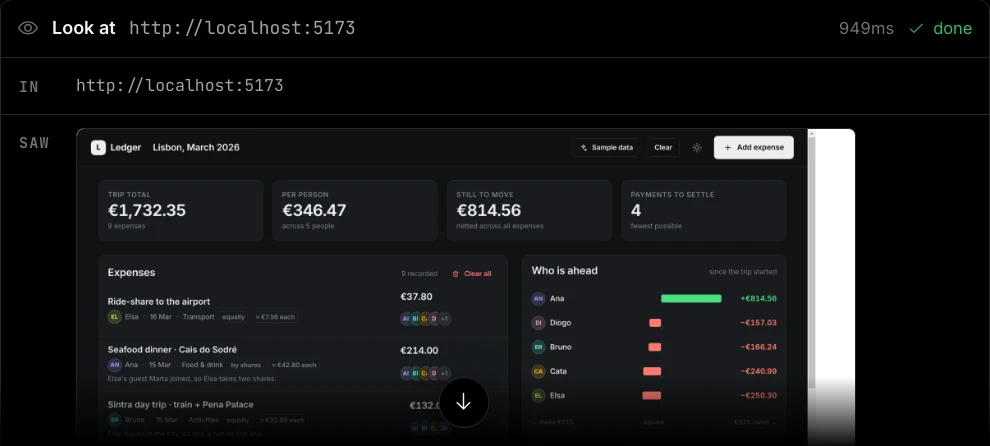This screenshot has height=446, width=990.
Task: Click Diogo's avatar in Who is ahead
Action: [x=538, y=323]
